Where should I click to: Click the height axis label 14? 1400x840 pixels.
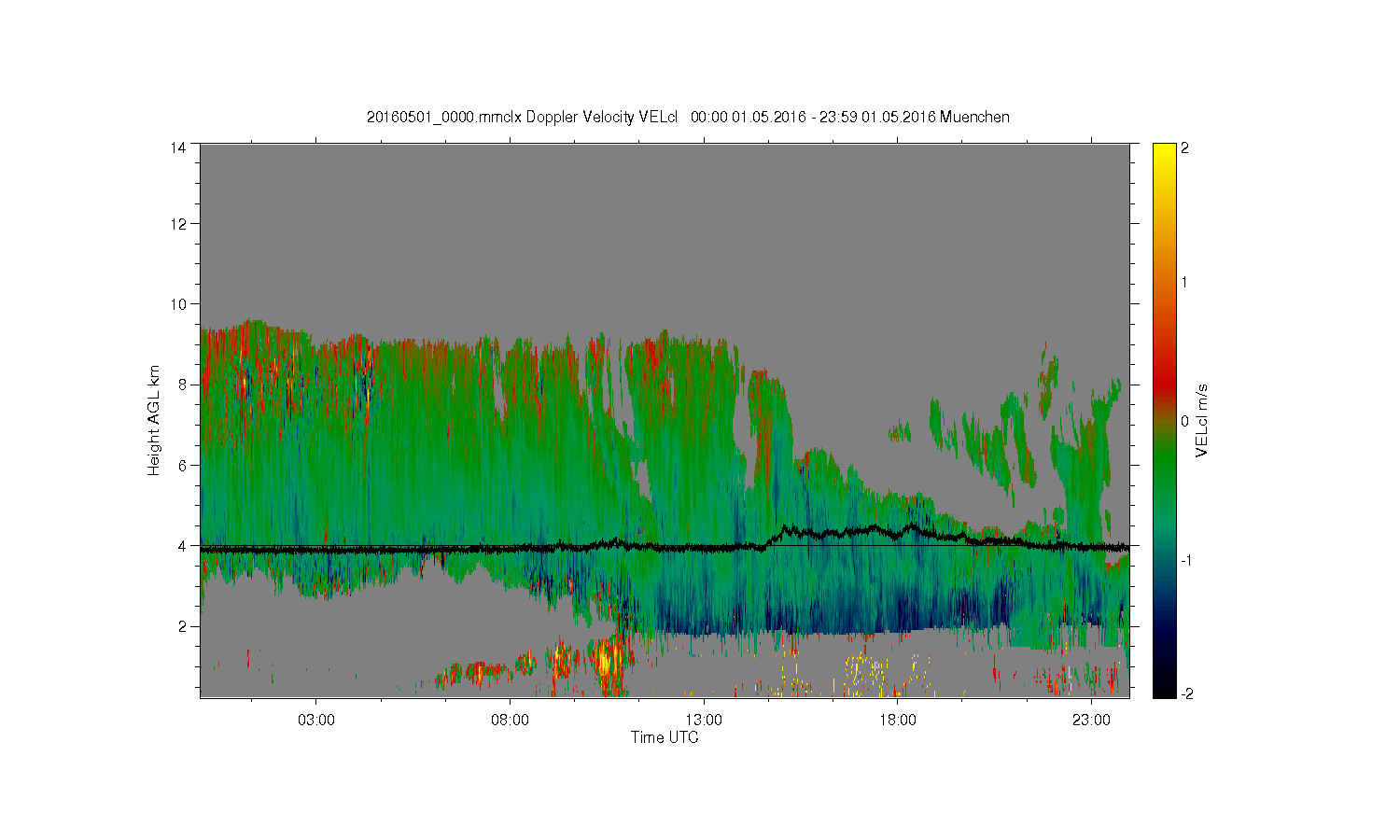pos(178,147)
